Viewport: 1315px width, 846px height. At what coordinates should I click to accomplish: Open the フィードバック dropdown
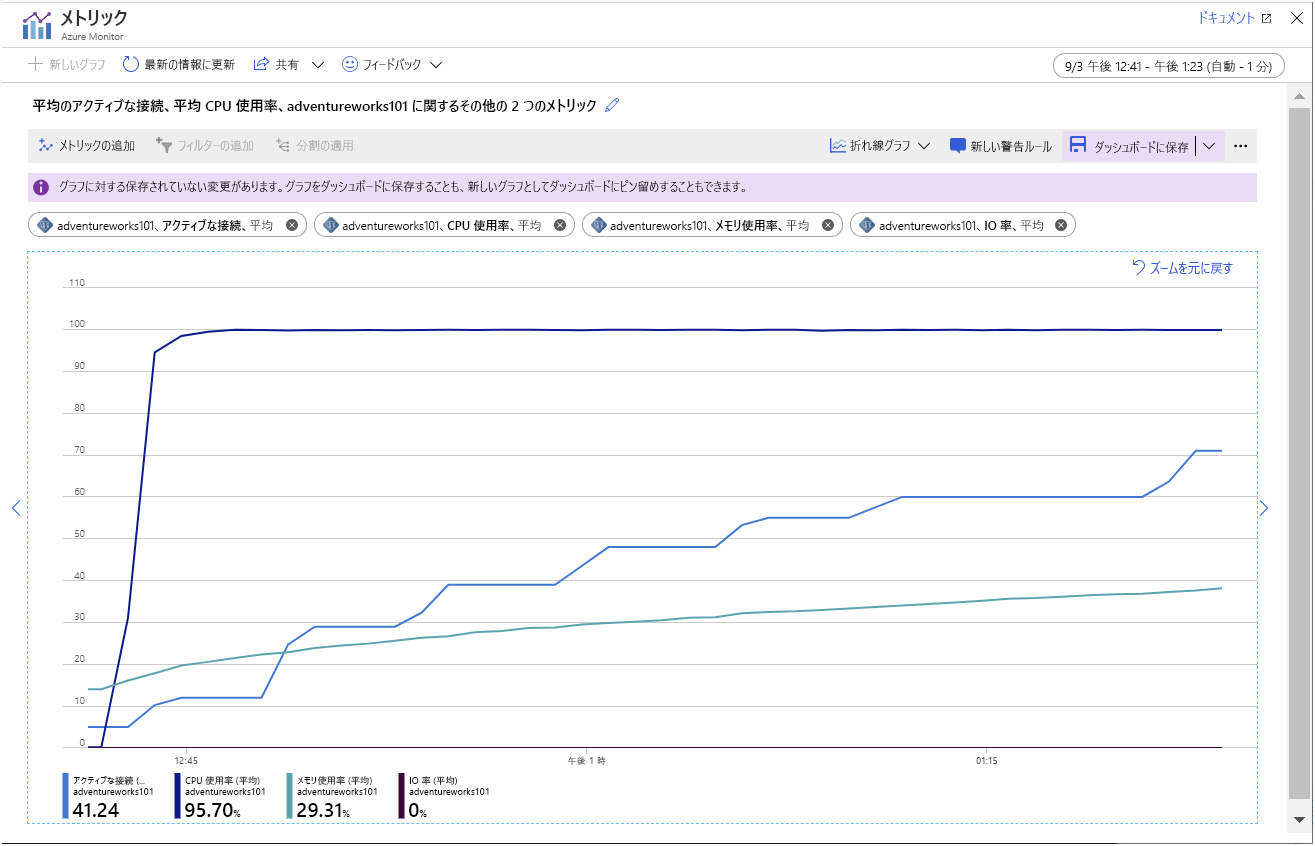392,64
